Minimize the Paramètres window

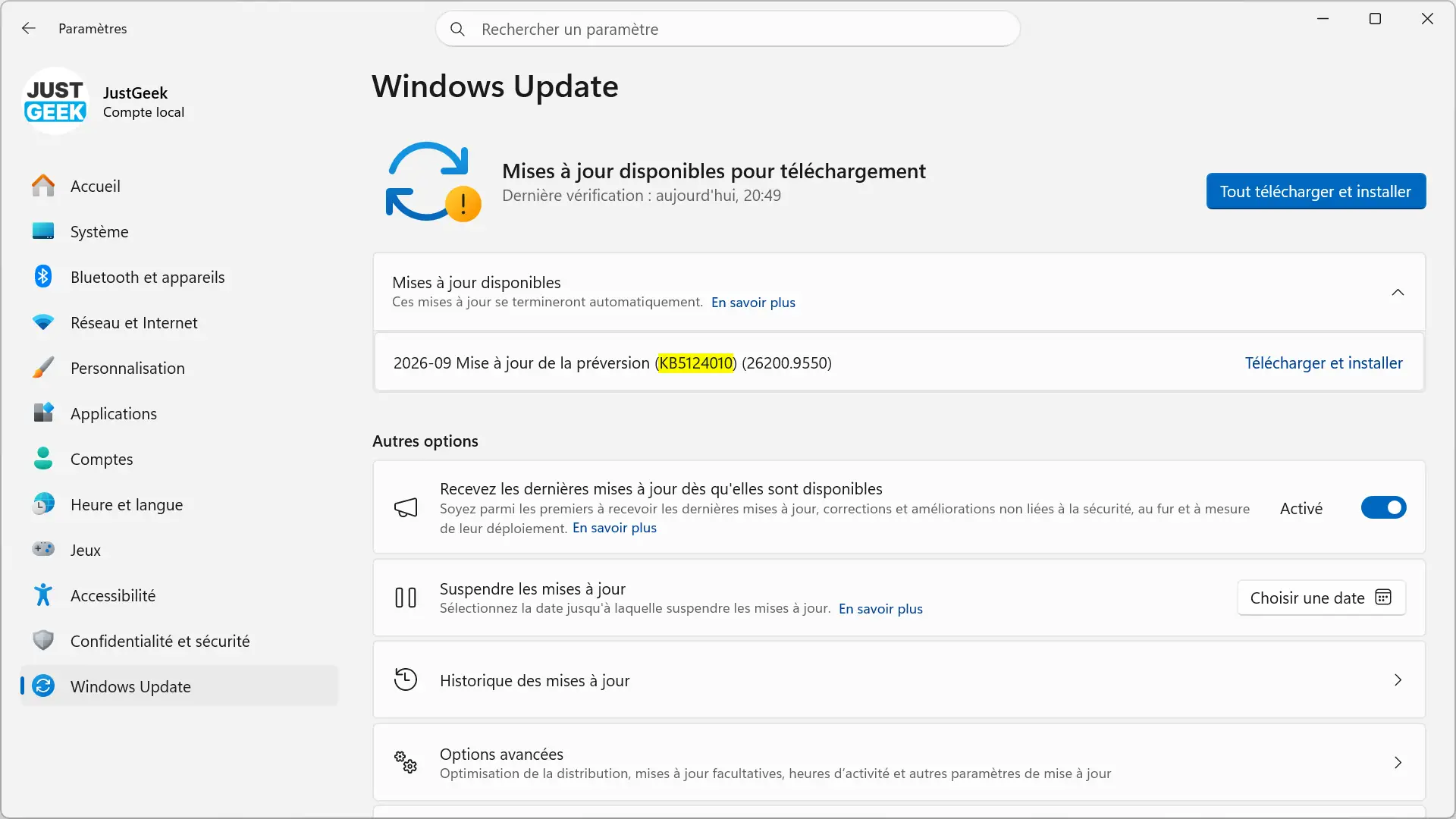tap(1323, 19)
